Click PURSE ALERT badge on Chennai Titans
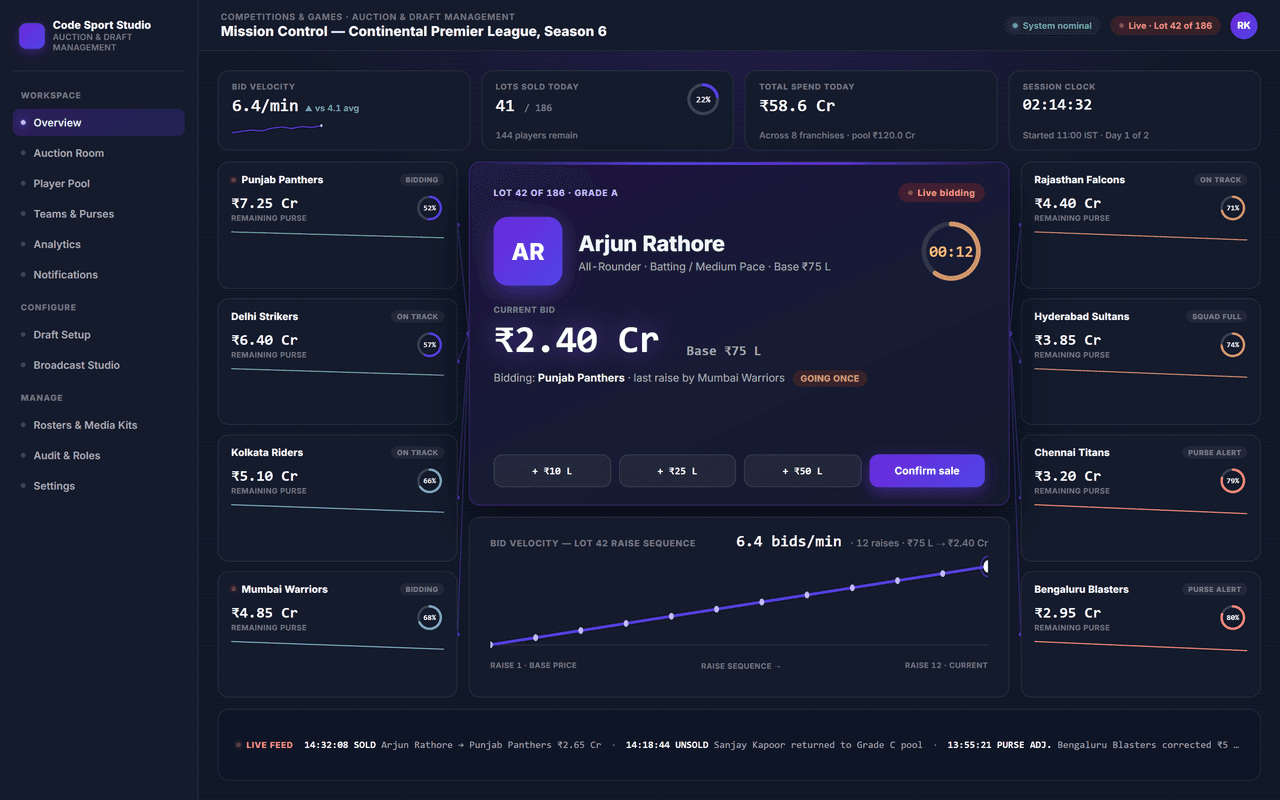The width and height of the screenshot is (1280, 800). tap(1214, 453)
